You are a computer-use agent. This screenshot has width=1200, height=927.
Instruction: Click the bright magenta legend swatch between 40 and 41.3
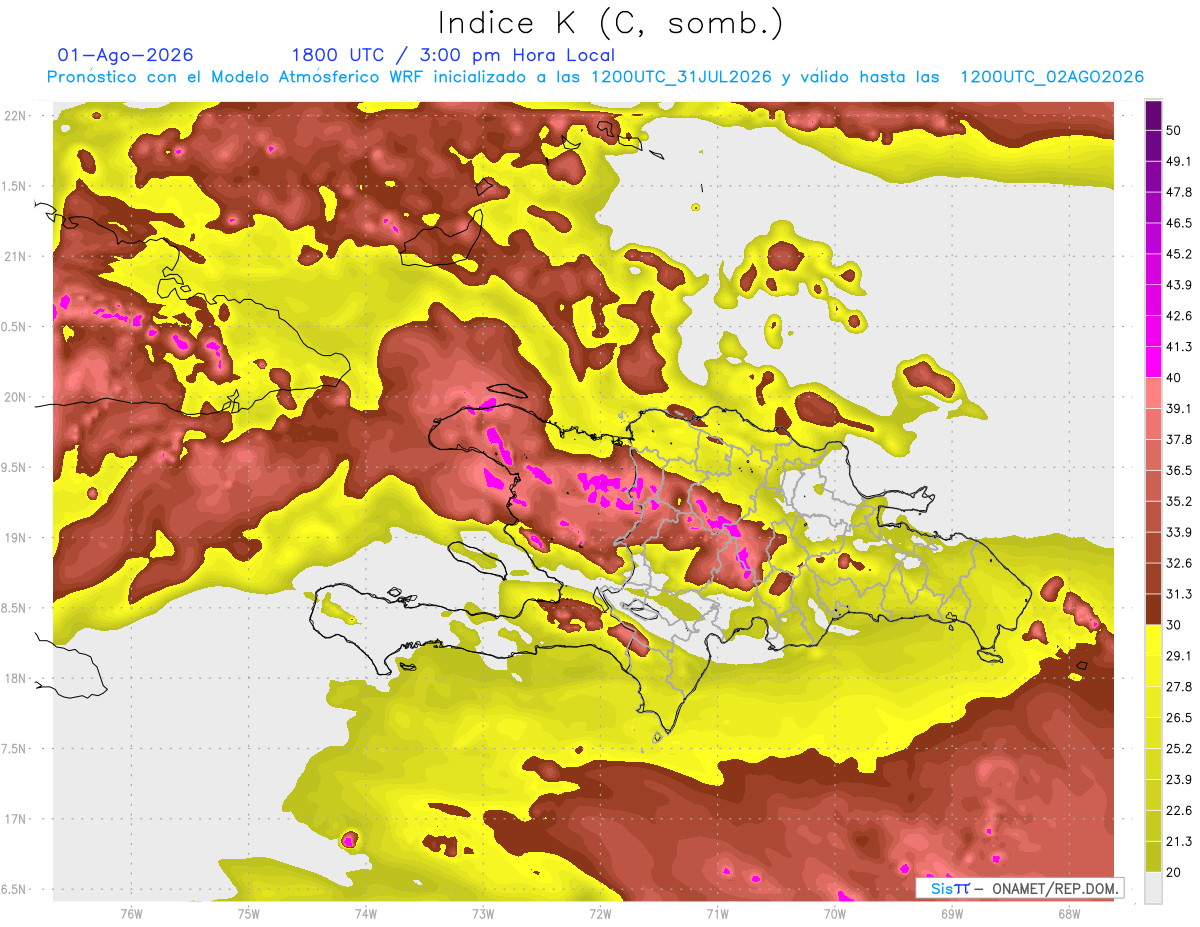(1153, 362)
